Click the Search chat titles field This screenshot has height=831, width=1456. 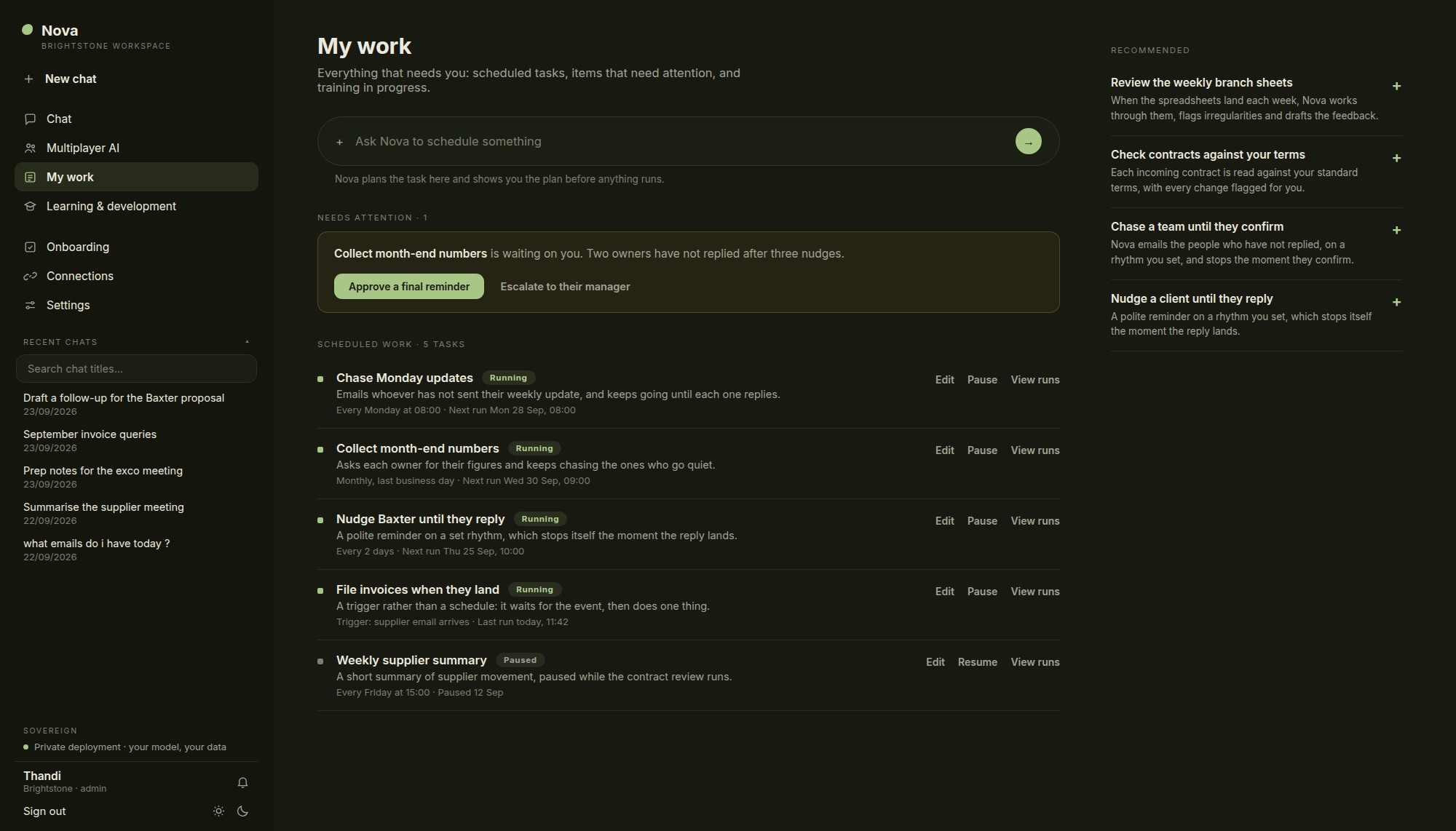pyautogui.click(x=136, y=369)
